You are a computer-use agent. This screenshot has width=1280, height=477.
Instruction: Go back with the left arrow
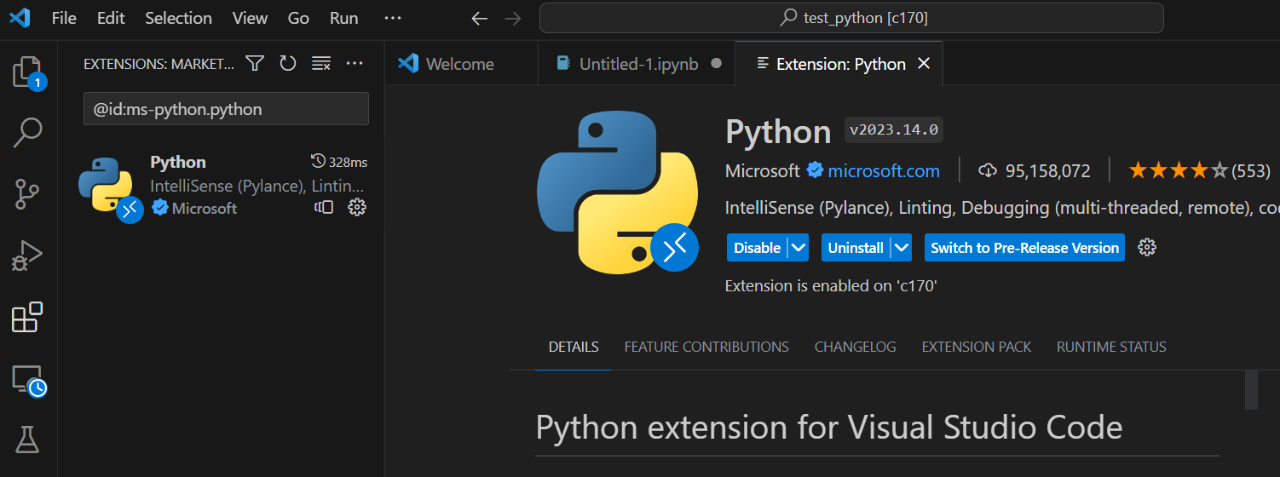[x=479, y=18]
